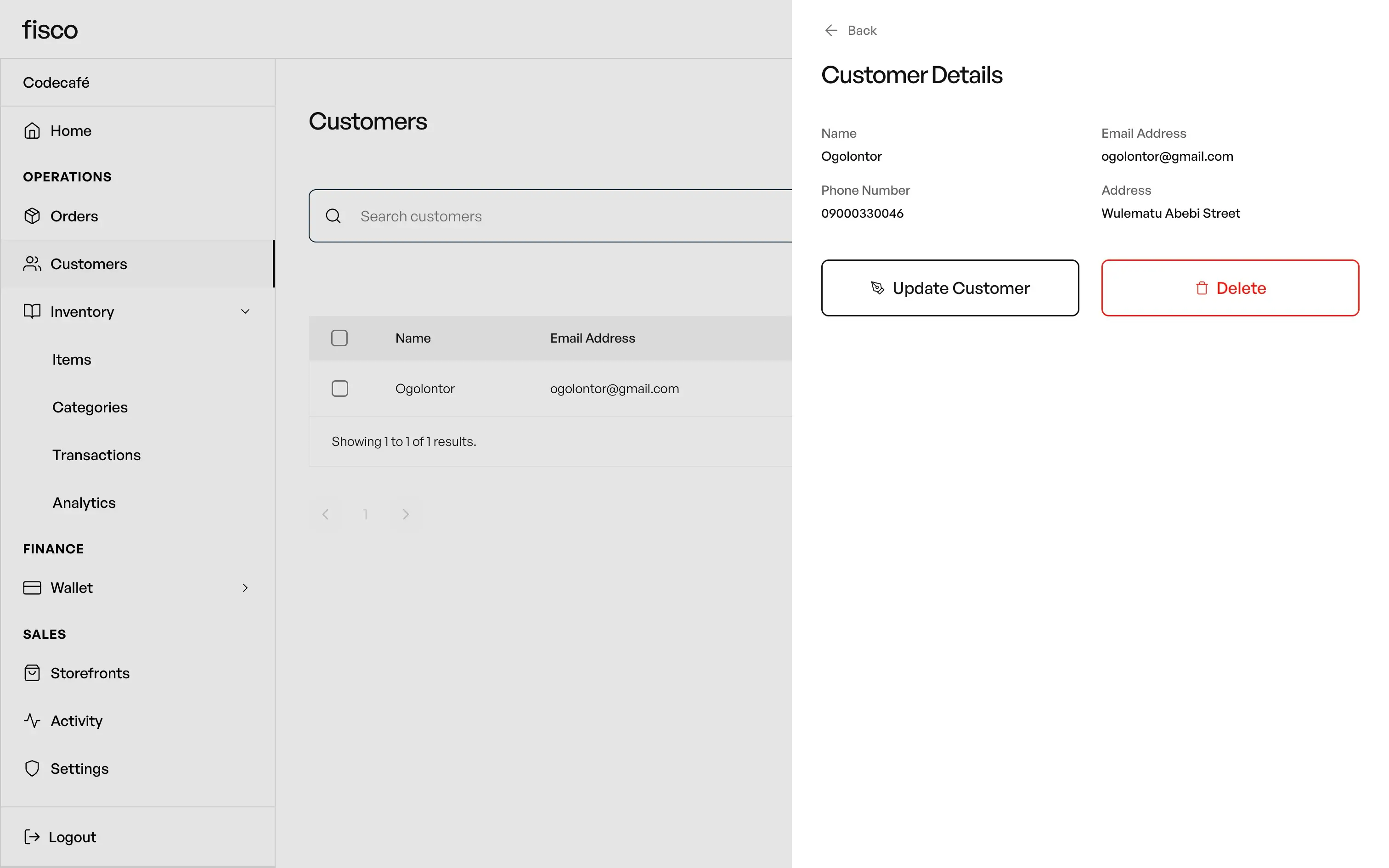This screenshot has height=868, width=1389.
Task: Click the Settings shield icon
Action: [32, 768]
